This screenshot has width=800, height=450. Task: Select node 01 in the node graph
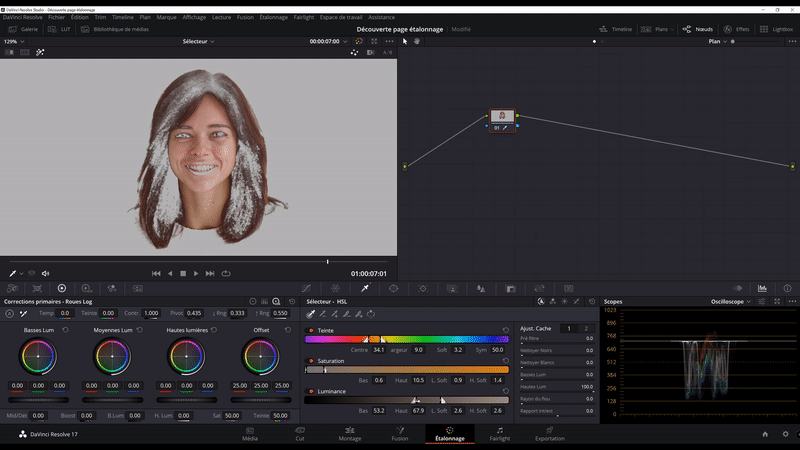point(502,118)
